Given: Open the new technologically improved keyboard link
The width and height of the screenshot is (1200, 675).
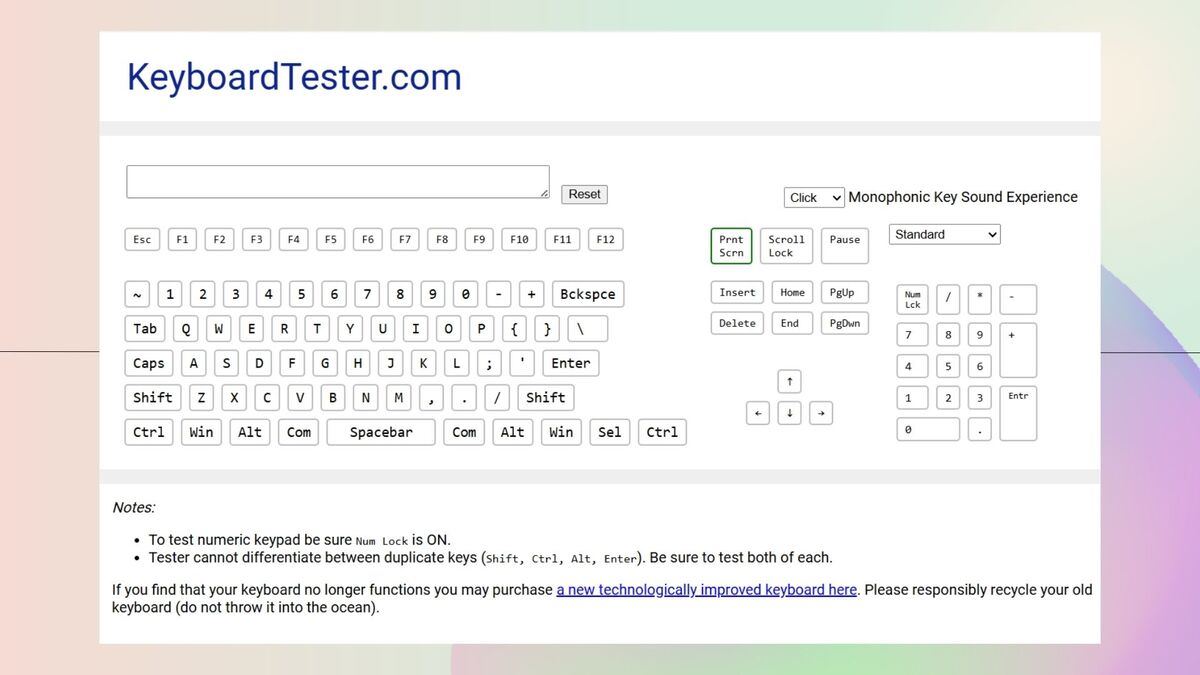Looking at the screenshot, I should pyautogui.click(x=706, y=589).
